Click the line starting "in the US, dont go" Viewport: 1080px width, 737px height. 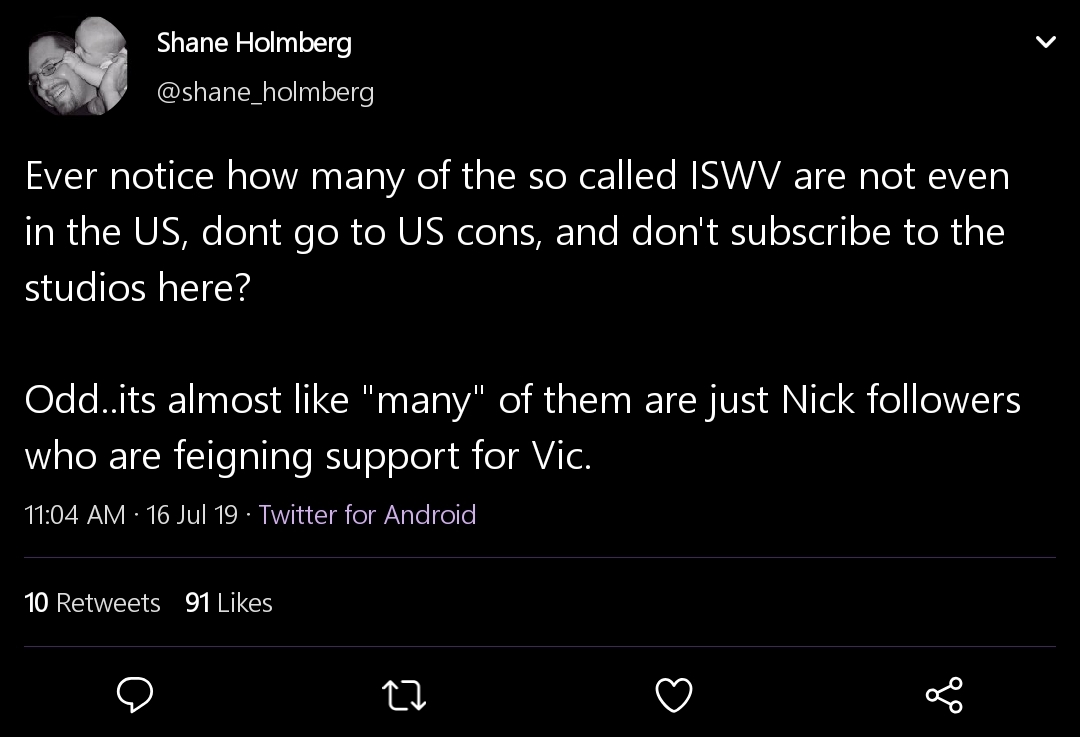point(515,232)
